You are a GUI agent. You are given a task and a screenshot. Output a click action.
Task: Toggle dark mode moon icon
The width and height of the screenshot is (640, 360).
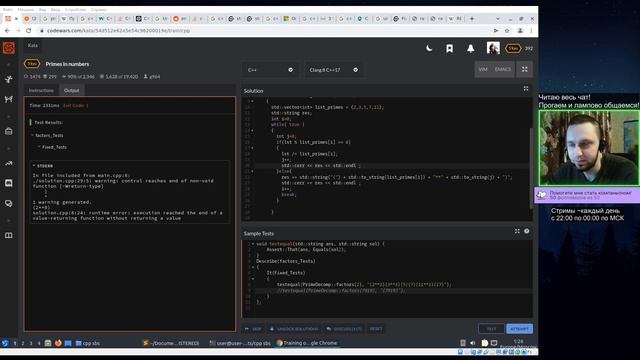pyautogui.click(x=429, y=48)
